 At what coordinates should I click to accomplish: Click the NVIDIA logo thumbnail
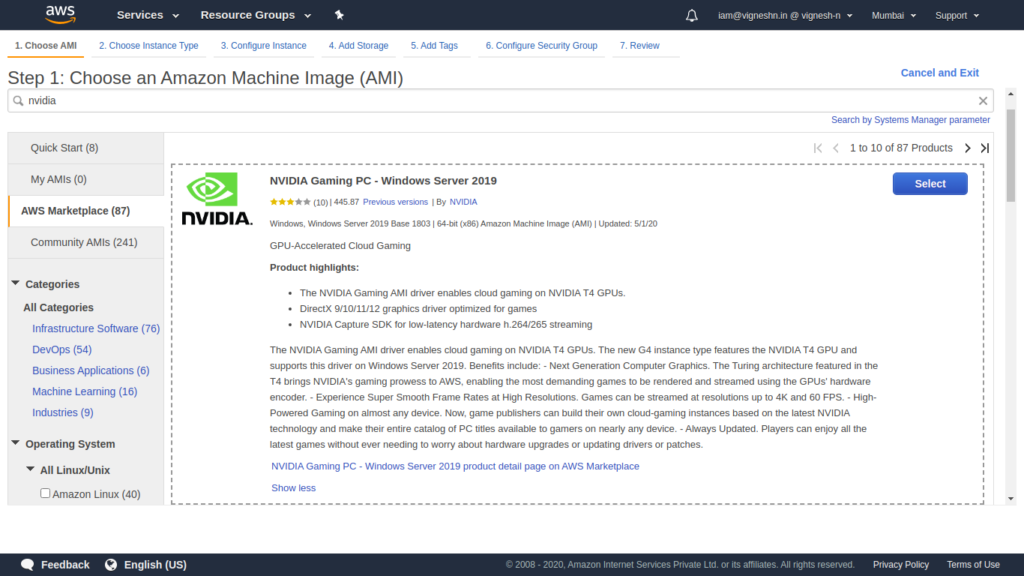tap(217, 199)
